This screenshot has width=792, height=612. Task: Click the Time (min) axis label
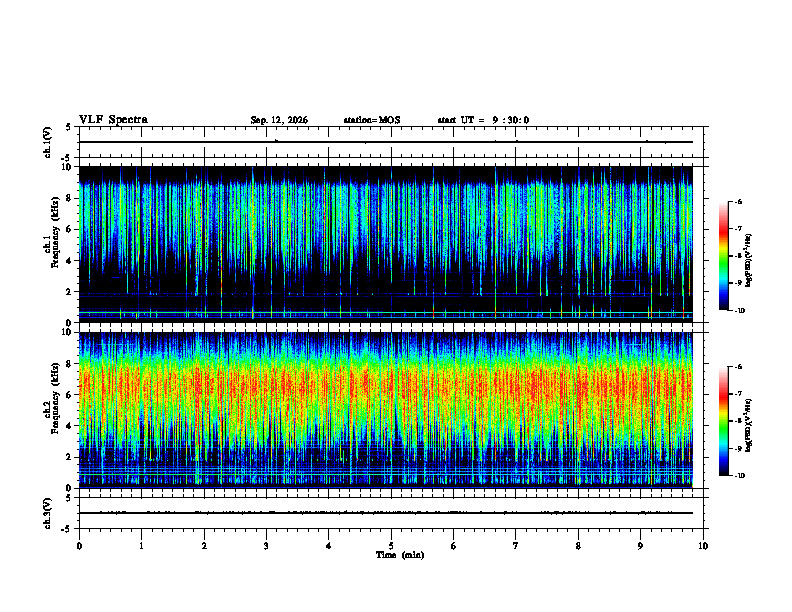click(x=400, y=555)
